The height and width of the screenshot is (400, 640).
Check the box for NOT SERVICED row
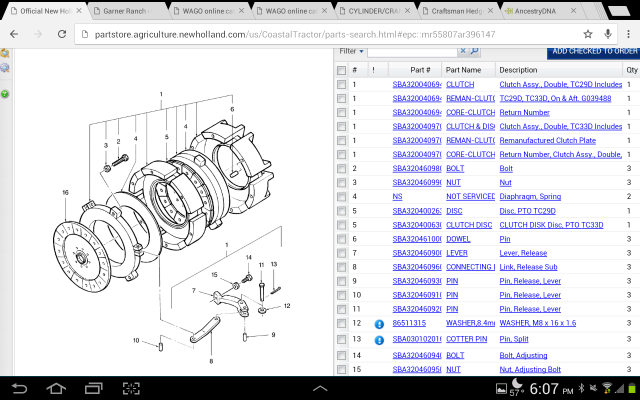(x=341, y=197)
